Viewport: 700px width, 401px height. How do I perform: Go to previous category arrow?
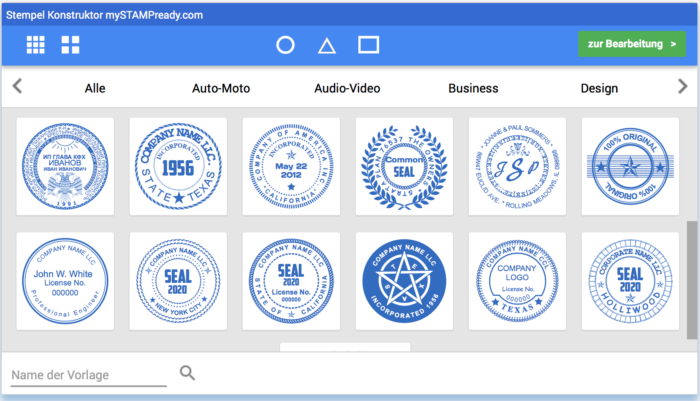[17, 86]
